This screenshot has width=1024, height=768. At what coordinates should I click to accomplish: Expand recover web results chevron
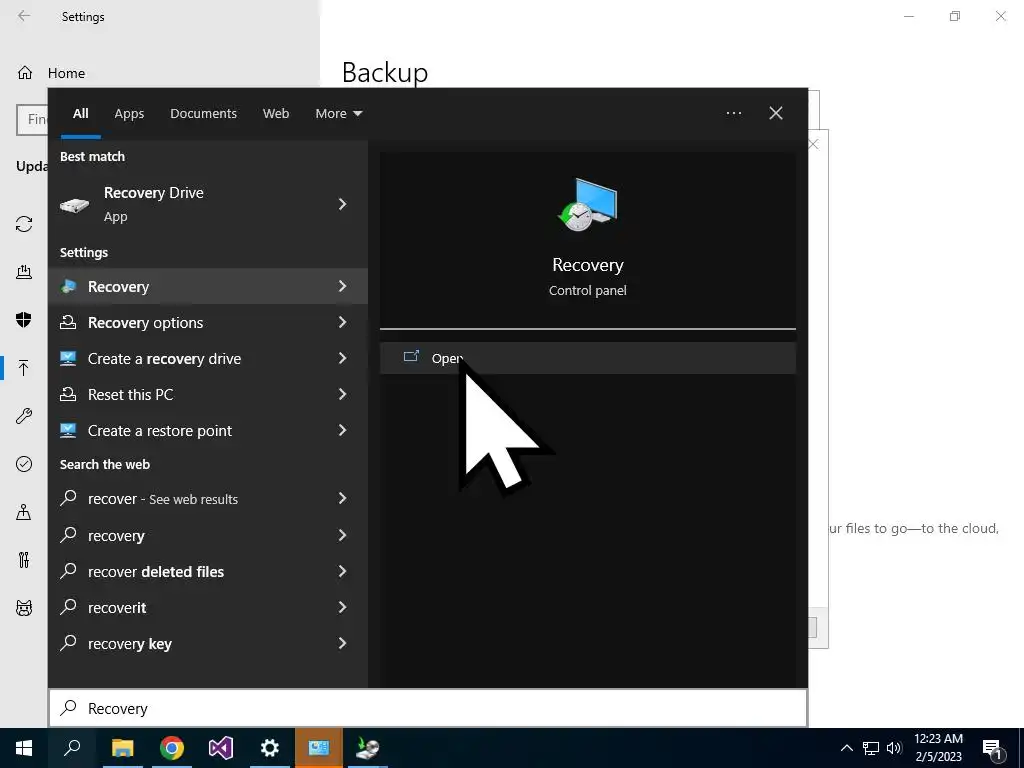[x=342, y=498]
